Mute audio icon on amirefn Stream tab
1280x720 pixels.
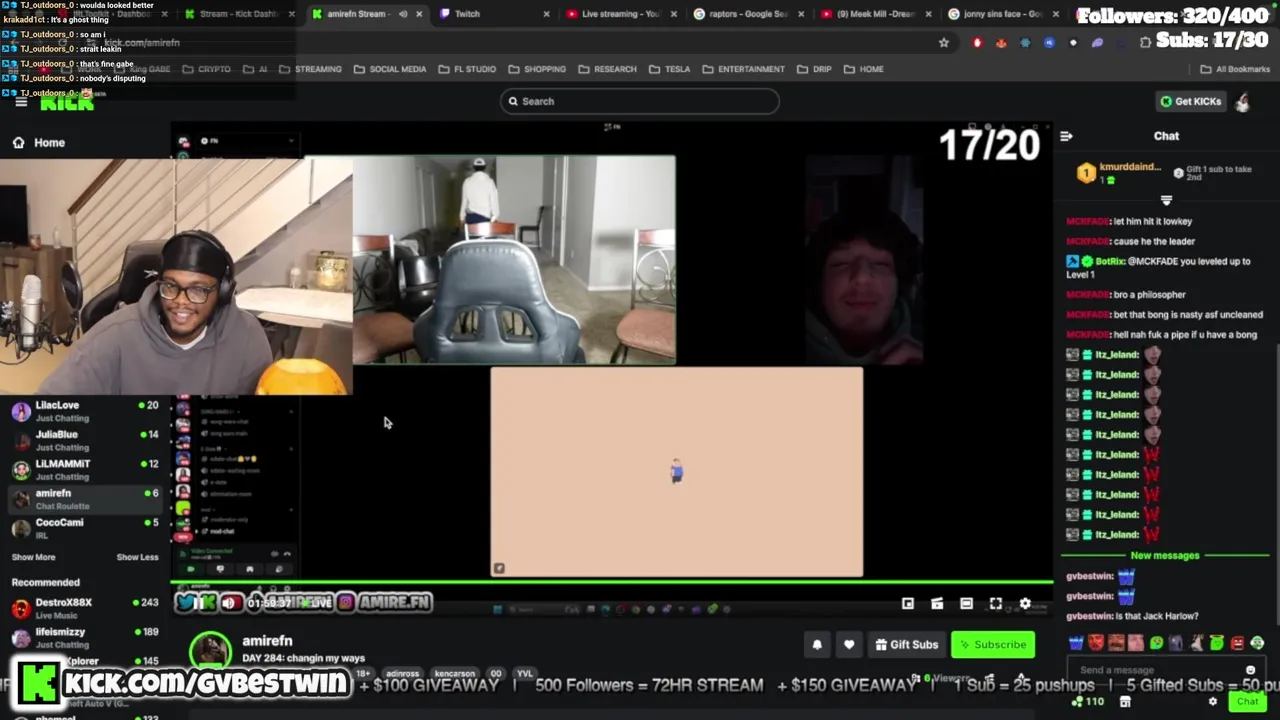(x=403, y=14)
